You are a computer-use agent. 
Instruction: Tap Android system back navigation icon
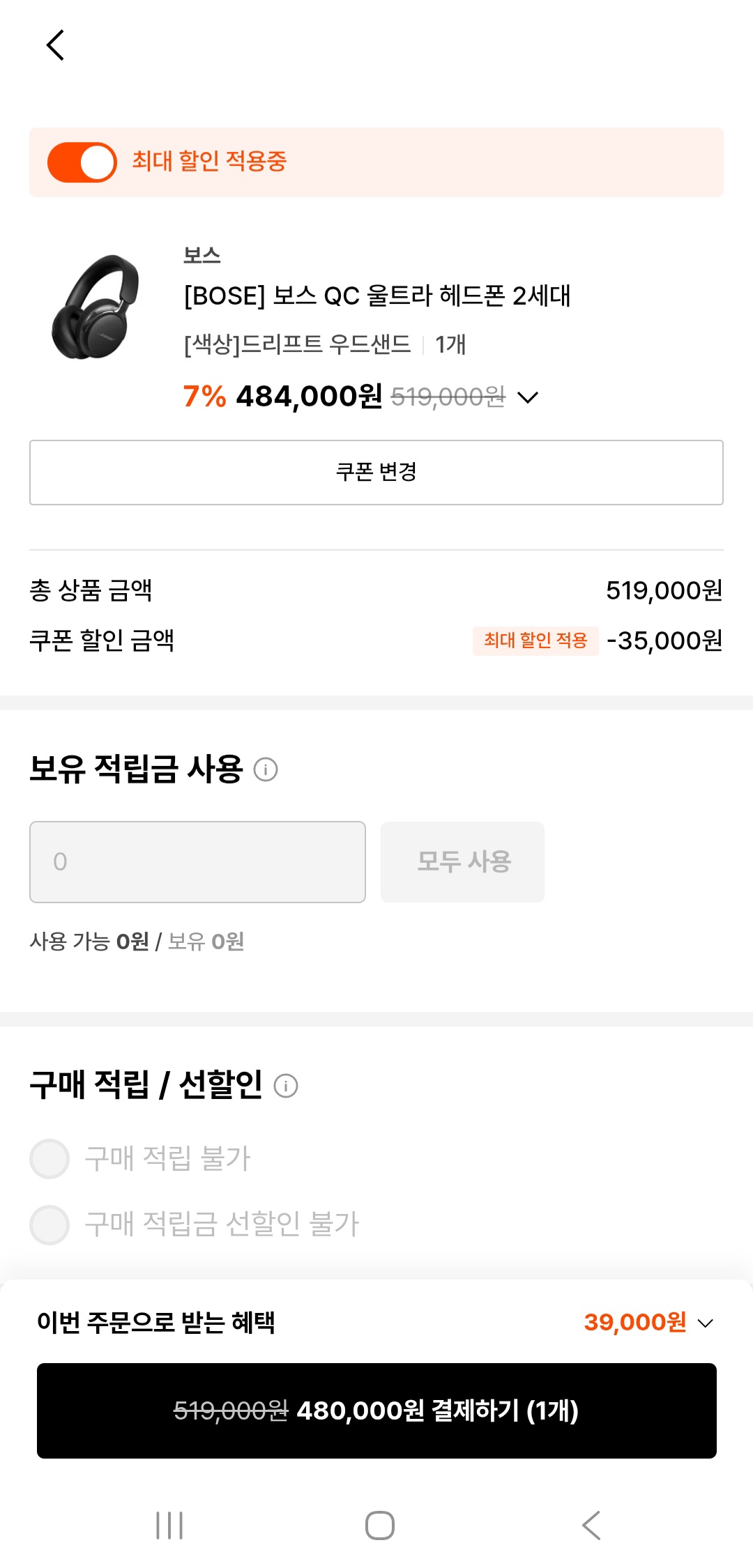(591, 1525)
